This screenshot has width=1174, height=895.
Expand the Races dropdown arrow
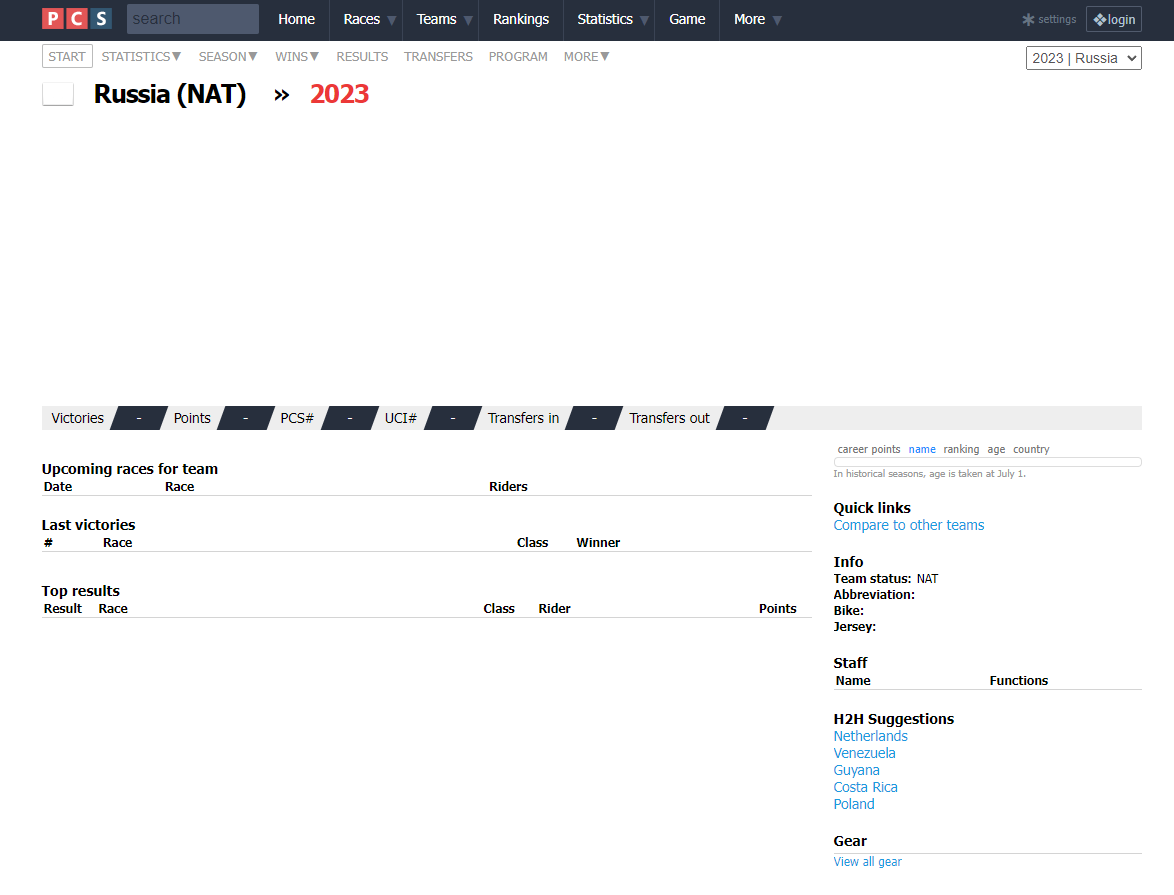click(392, 20)
